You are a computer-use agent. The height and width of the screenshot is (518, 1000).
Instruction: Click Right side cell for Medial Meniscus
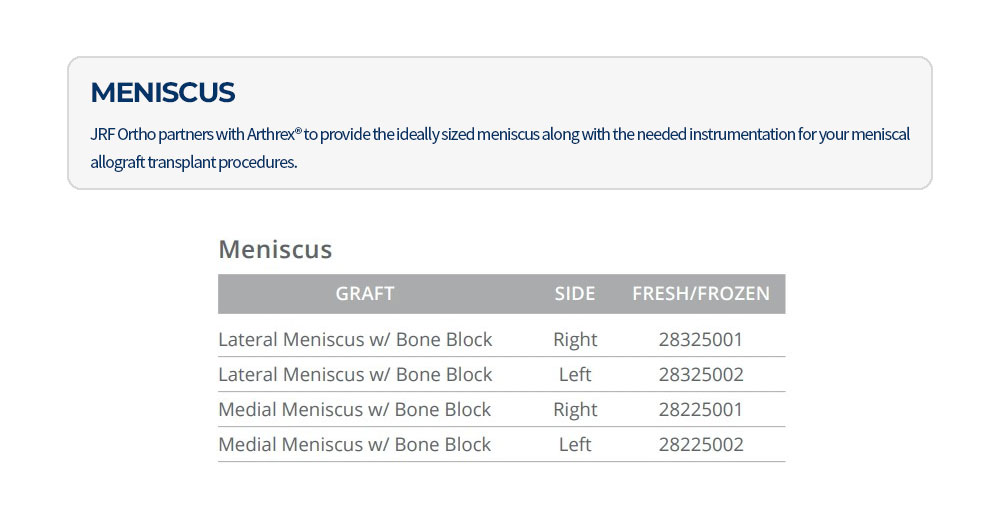pyautogui.click(x=575, y=410)
